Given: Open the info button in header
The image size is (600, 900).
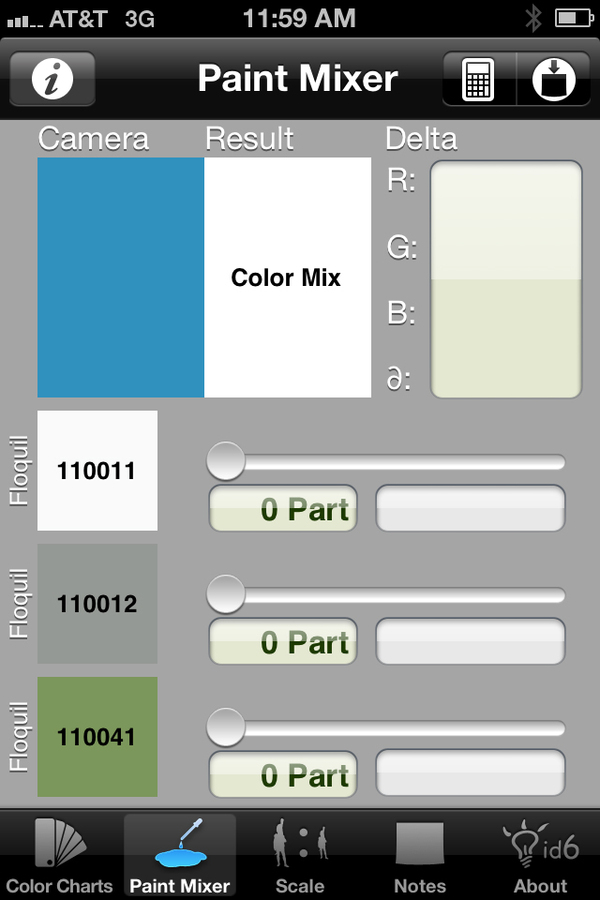Looking at the screenshot, I should [x=52, y=79].
